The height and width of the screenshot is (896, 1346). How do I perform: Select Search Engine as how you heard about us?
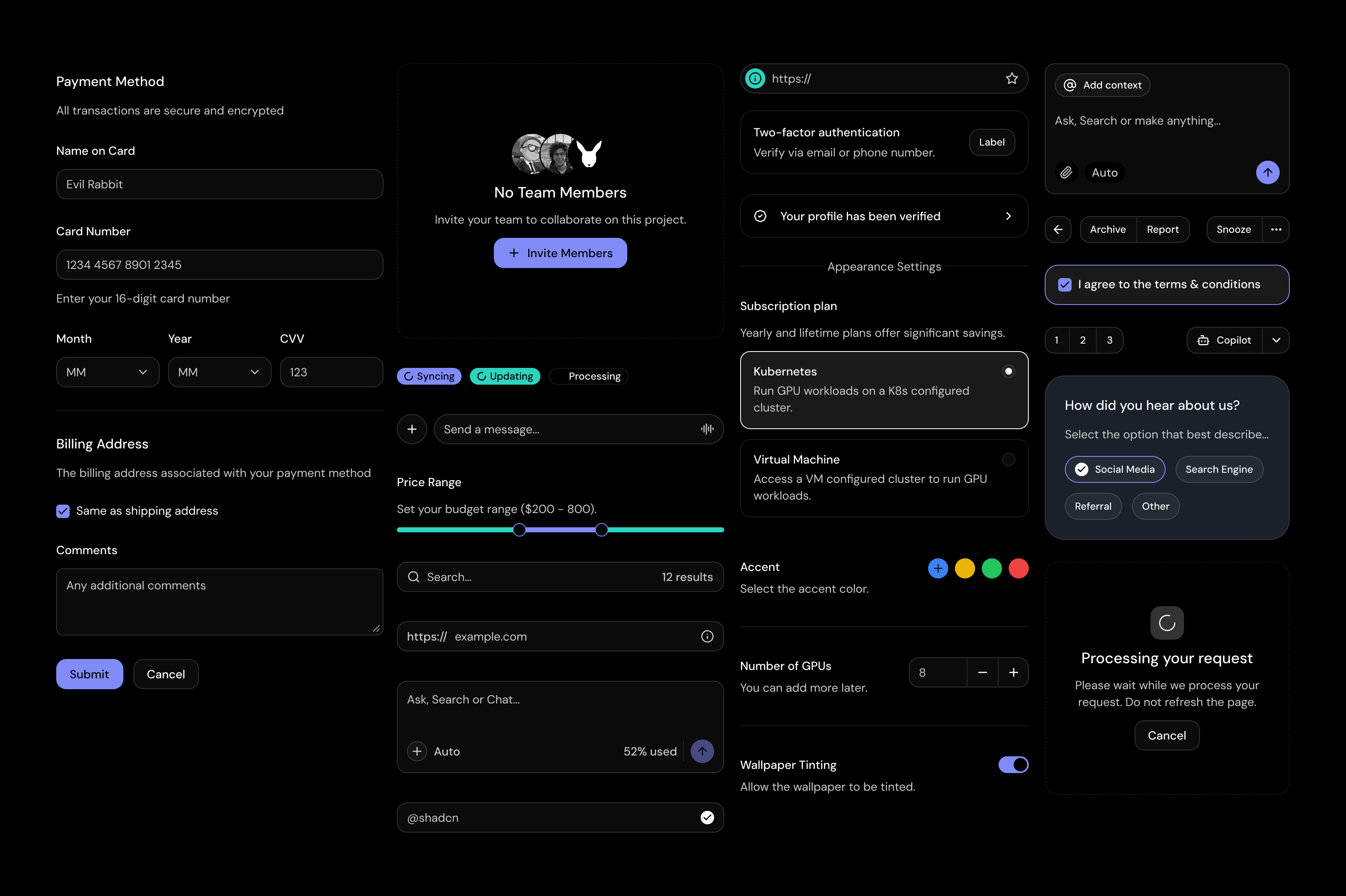coord(1218,469)
